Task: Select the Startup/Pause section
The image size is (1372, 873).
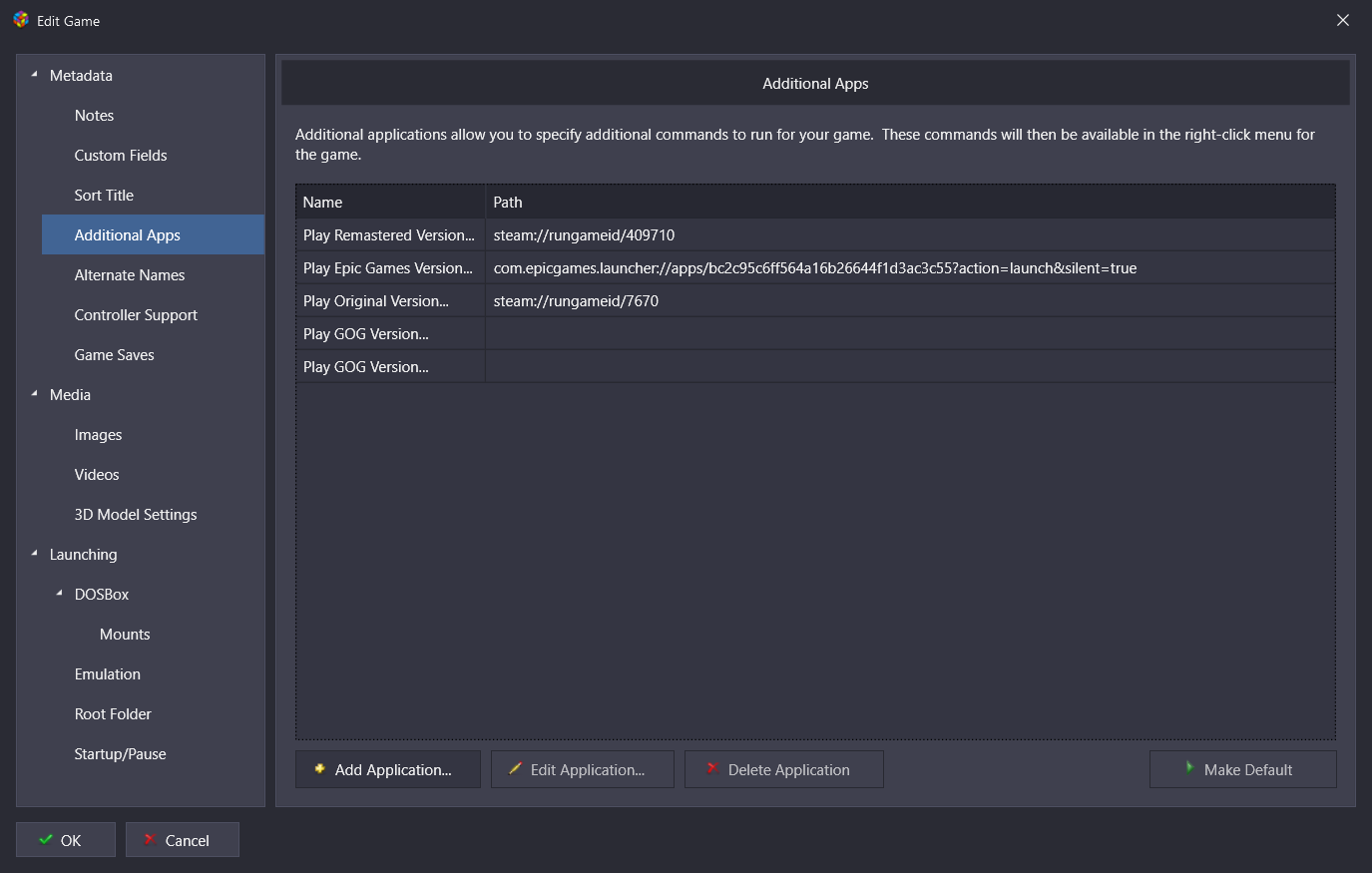Action: coord(120,754)
